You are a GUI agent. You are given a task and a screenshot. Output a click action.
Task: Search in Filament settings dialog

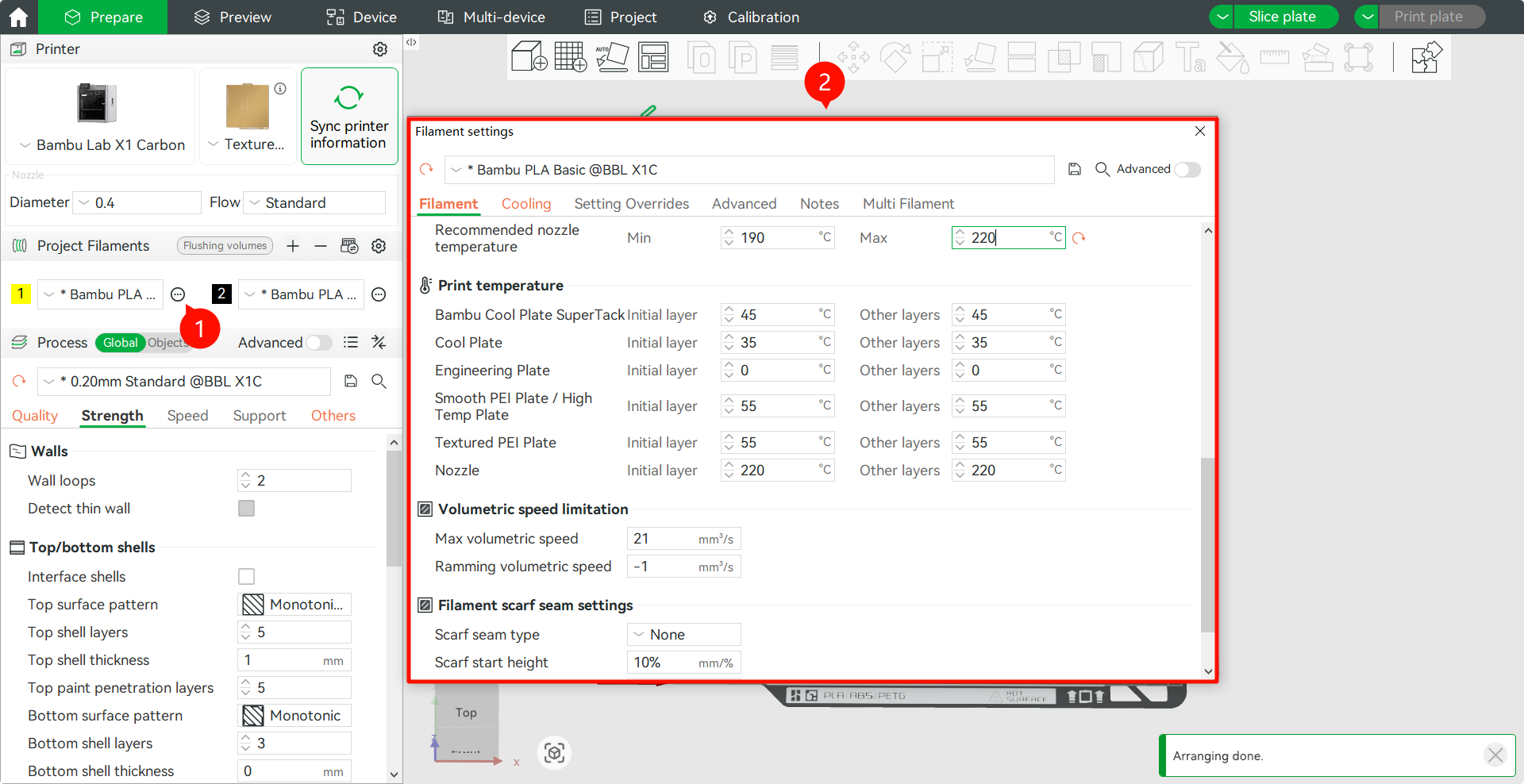[x=1103, y=169]
